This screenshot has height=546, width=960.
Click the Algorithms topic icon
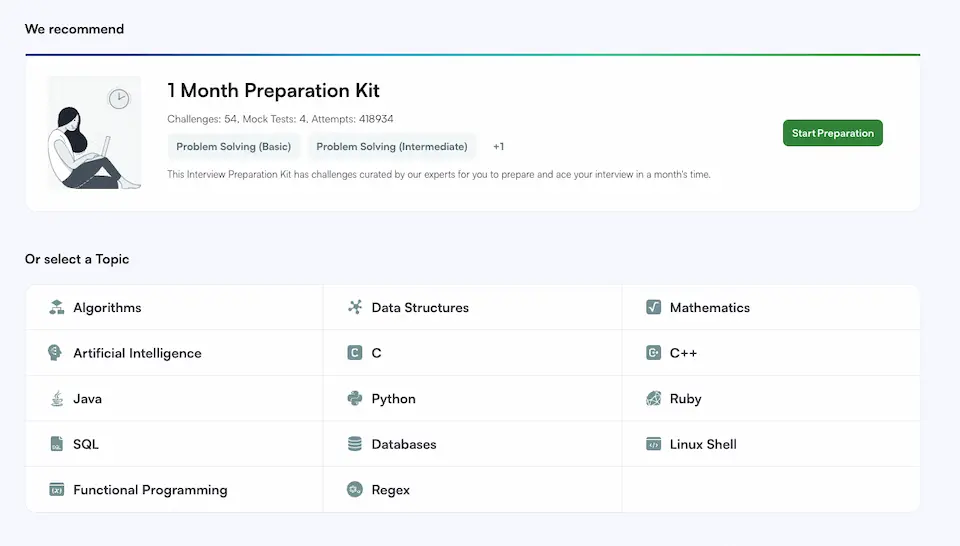[56, 307]
